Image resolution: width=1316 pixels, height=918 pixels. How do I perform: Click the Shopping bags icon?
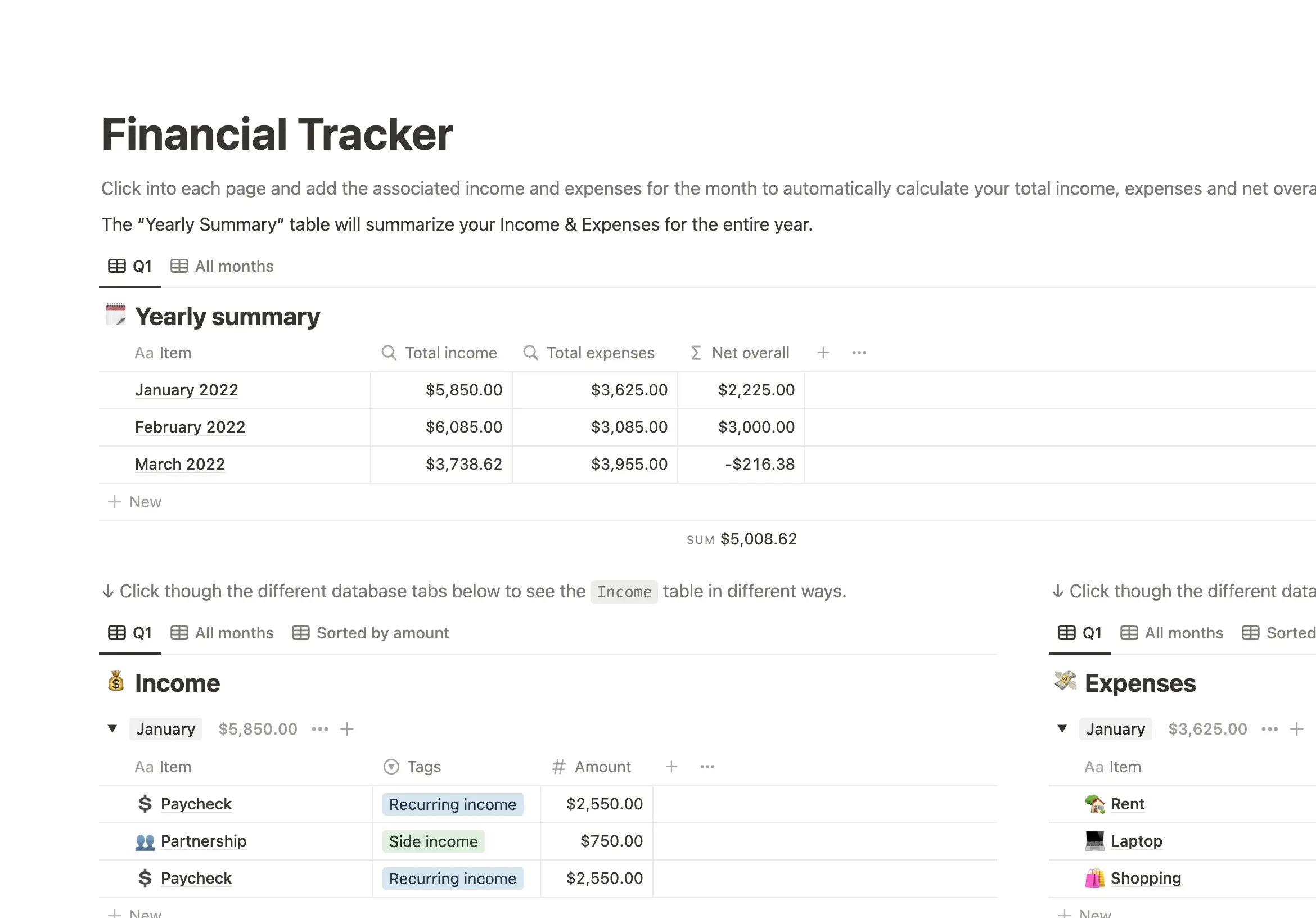(x=1094, y=878)
